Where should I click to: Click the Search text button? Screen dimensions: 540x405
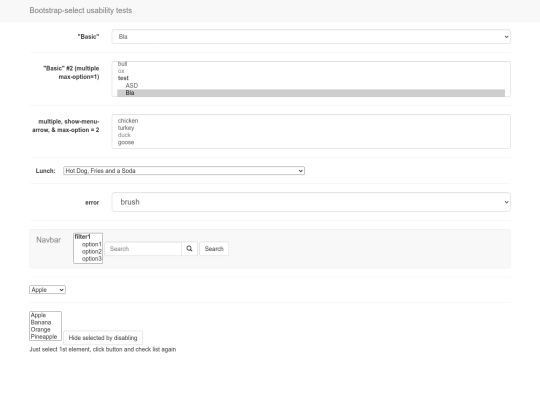[214, 249]
